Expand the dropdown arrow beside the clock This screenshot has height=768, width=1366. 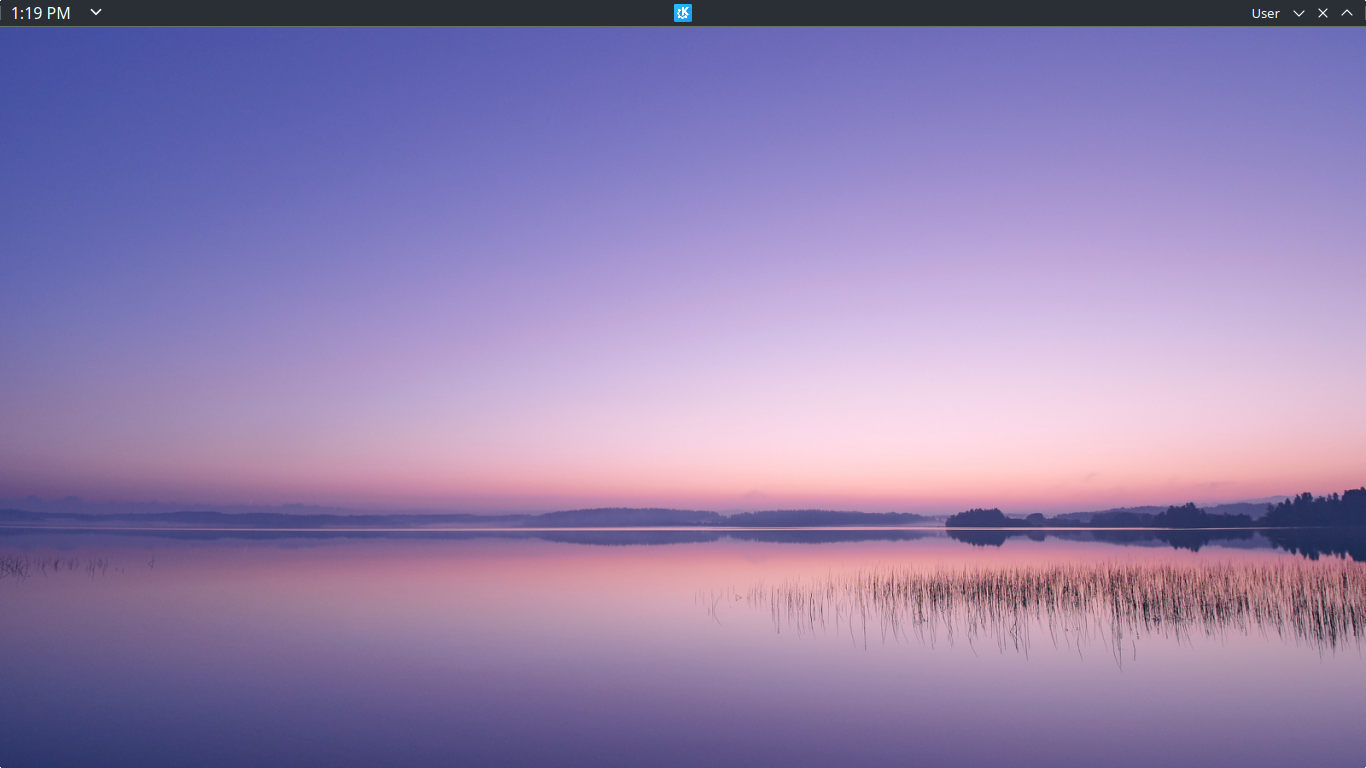[96, 12]
